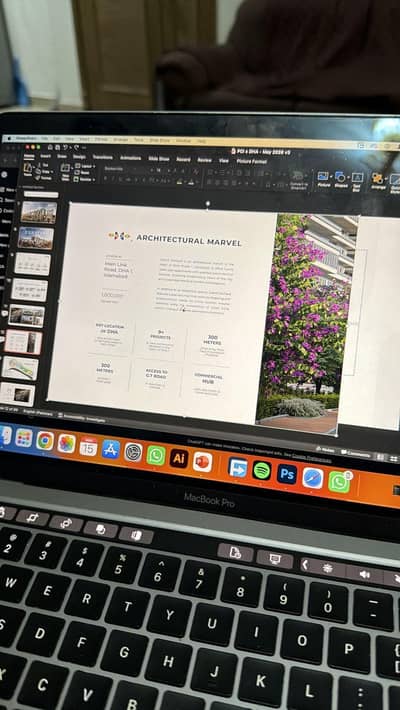Open System Settings from the Dock
This screenshot has width=400, height=710.
[x=133, y=452]
